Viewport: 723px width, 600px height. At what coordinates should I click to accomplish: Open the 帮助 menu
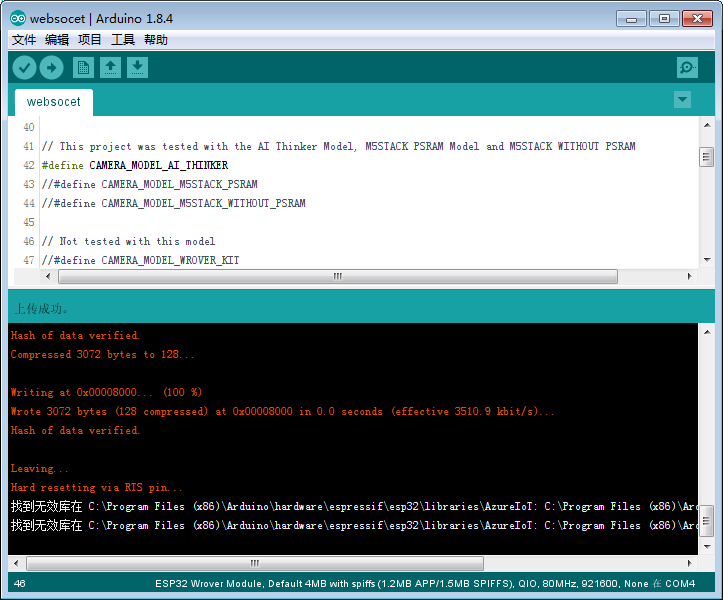point(156,40)
